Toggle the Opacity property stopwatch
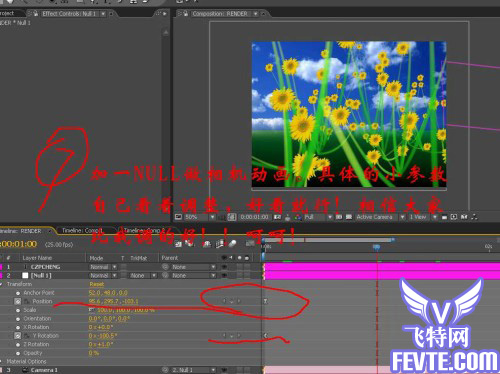 18,353
